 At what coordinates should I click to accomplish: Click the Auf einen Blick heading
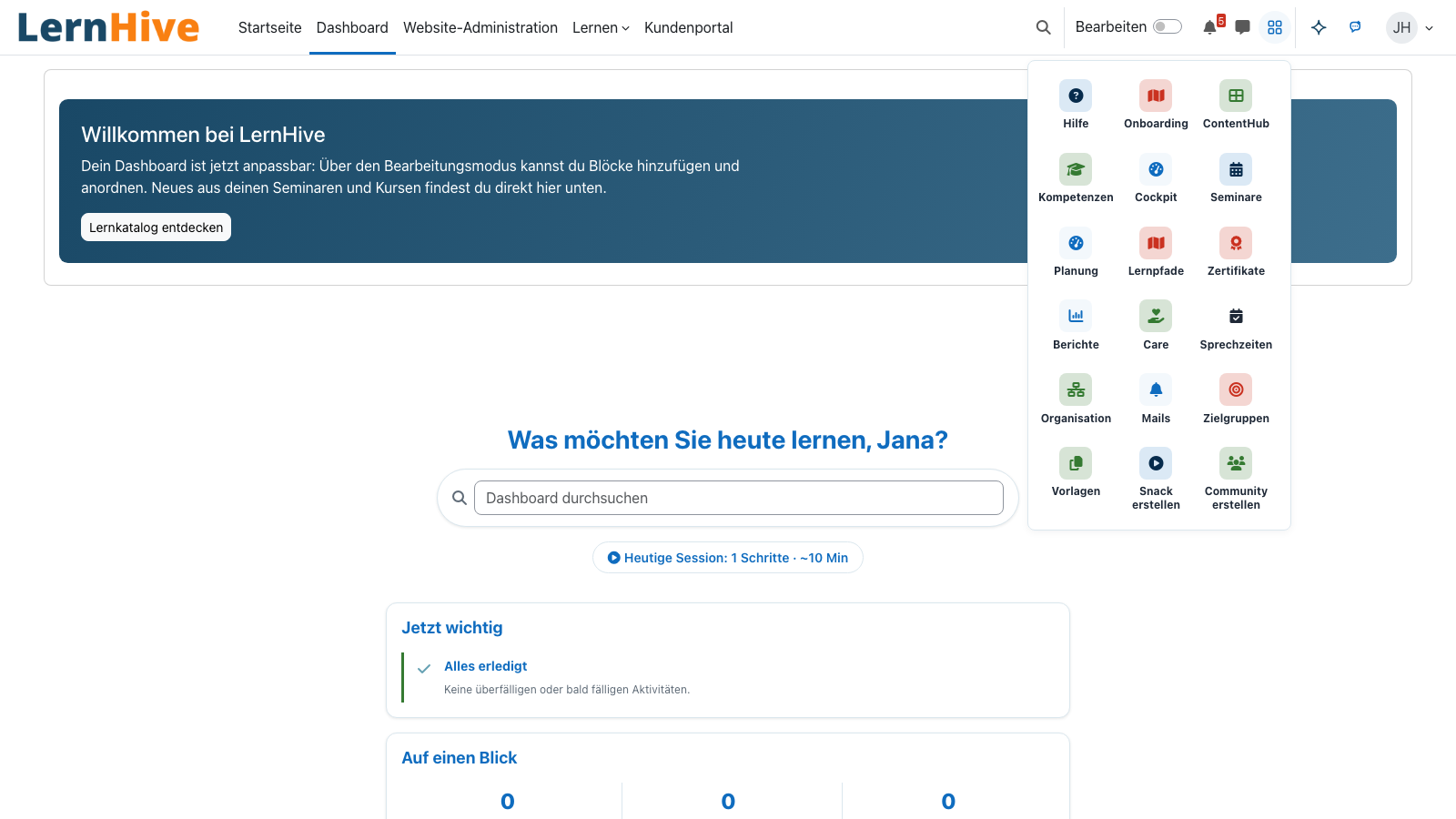point(460,758)
